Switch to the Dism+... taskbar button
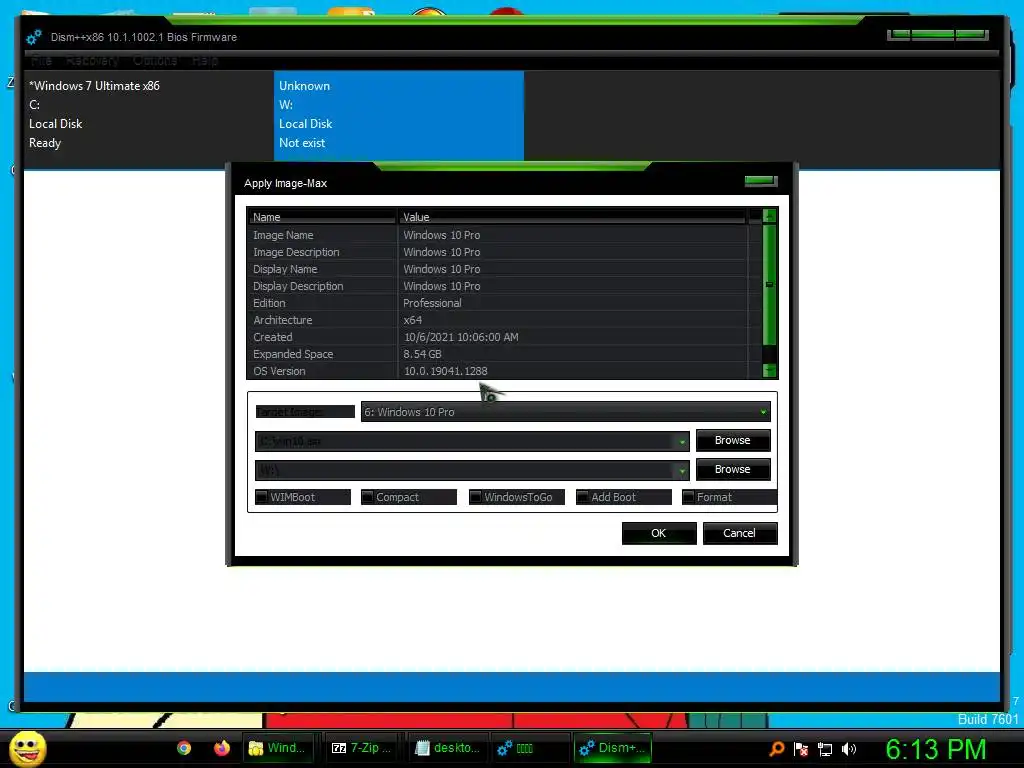Screen dimensions: 1024x768 [x=613, y=748]
